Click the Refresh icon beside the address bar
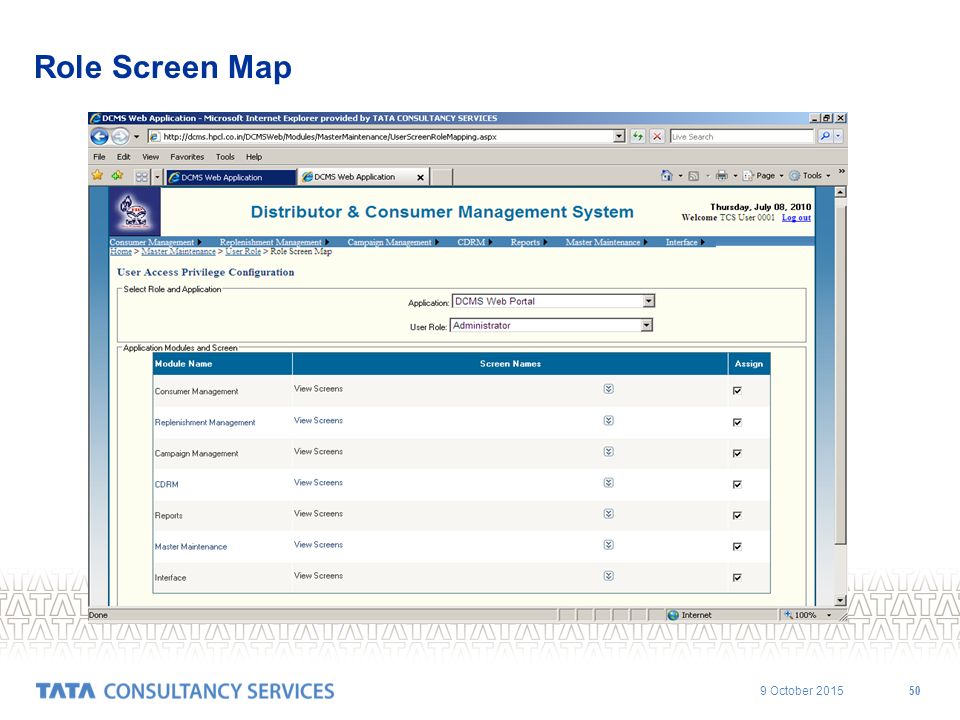This screenshot has width=960, height=720. 638,137
